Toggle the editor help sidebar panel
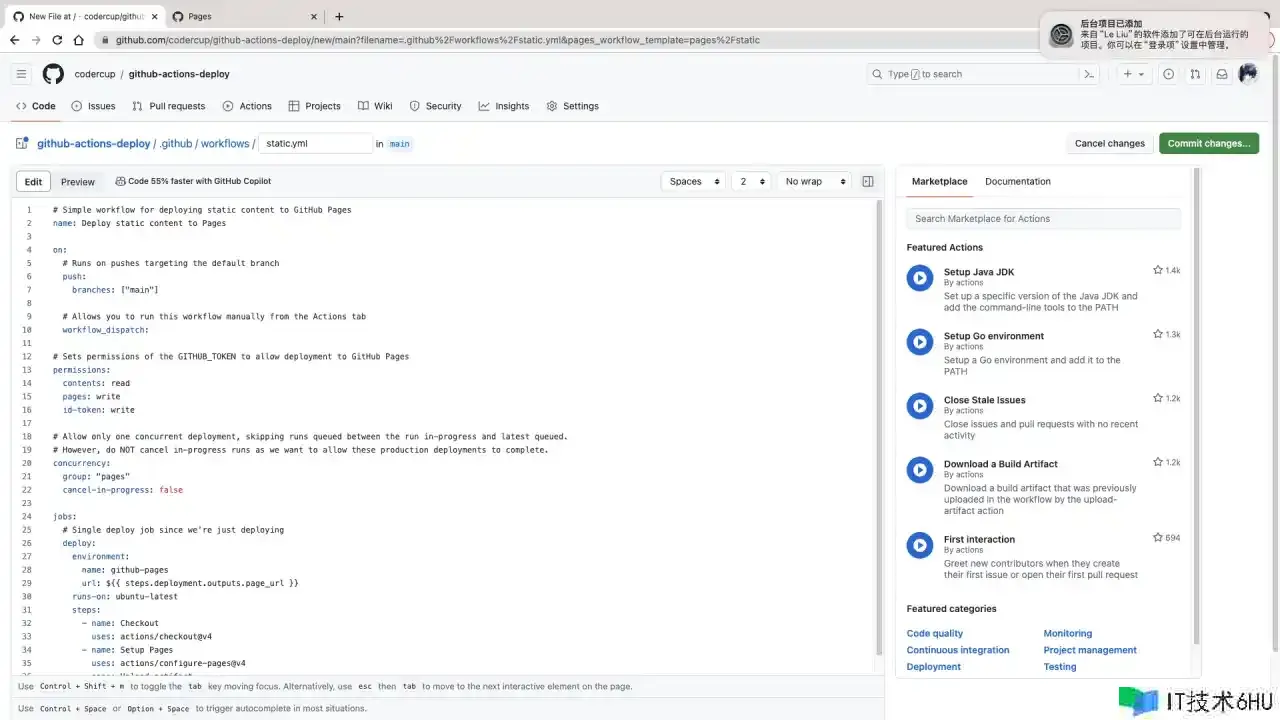 click(x=867, y=182)
